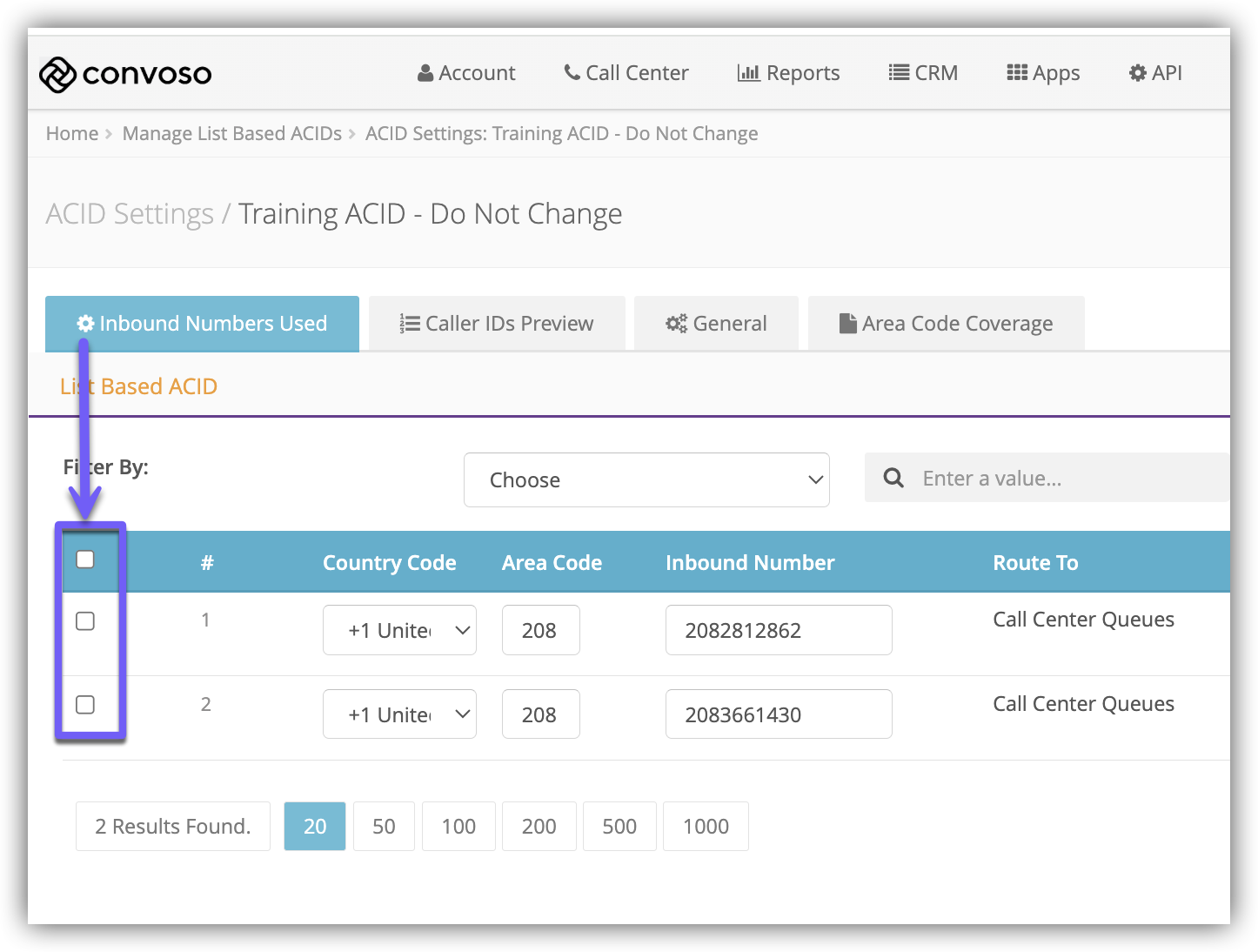Open the Area Code Coverage tab
Image resolution: width=1258 pixels, height=952 pixels.
946,324
